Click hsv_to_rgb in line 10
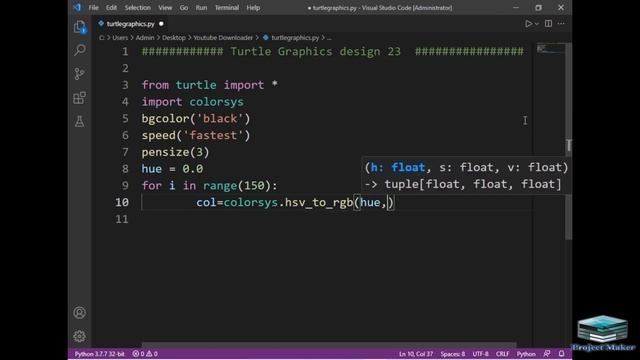The width and height of the screenshot is (640, 360). 318,202
